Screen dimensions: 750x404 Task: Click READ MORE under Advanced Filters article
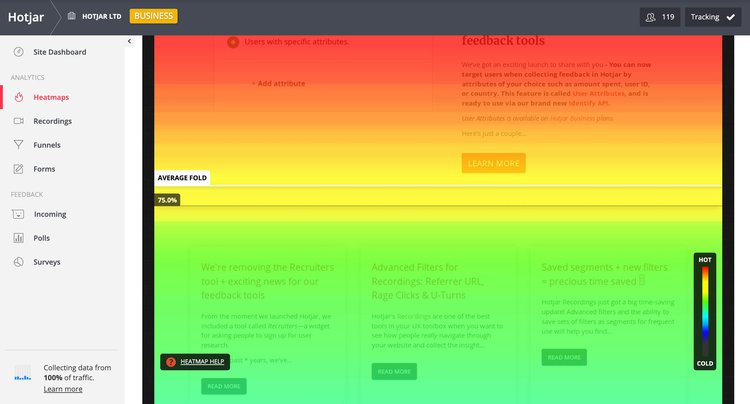394,371
